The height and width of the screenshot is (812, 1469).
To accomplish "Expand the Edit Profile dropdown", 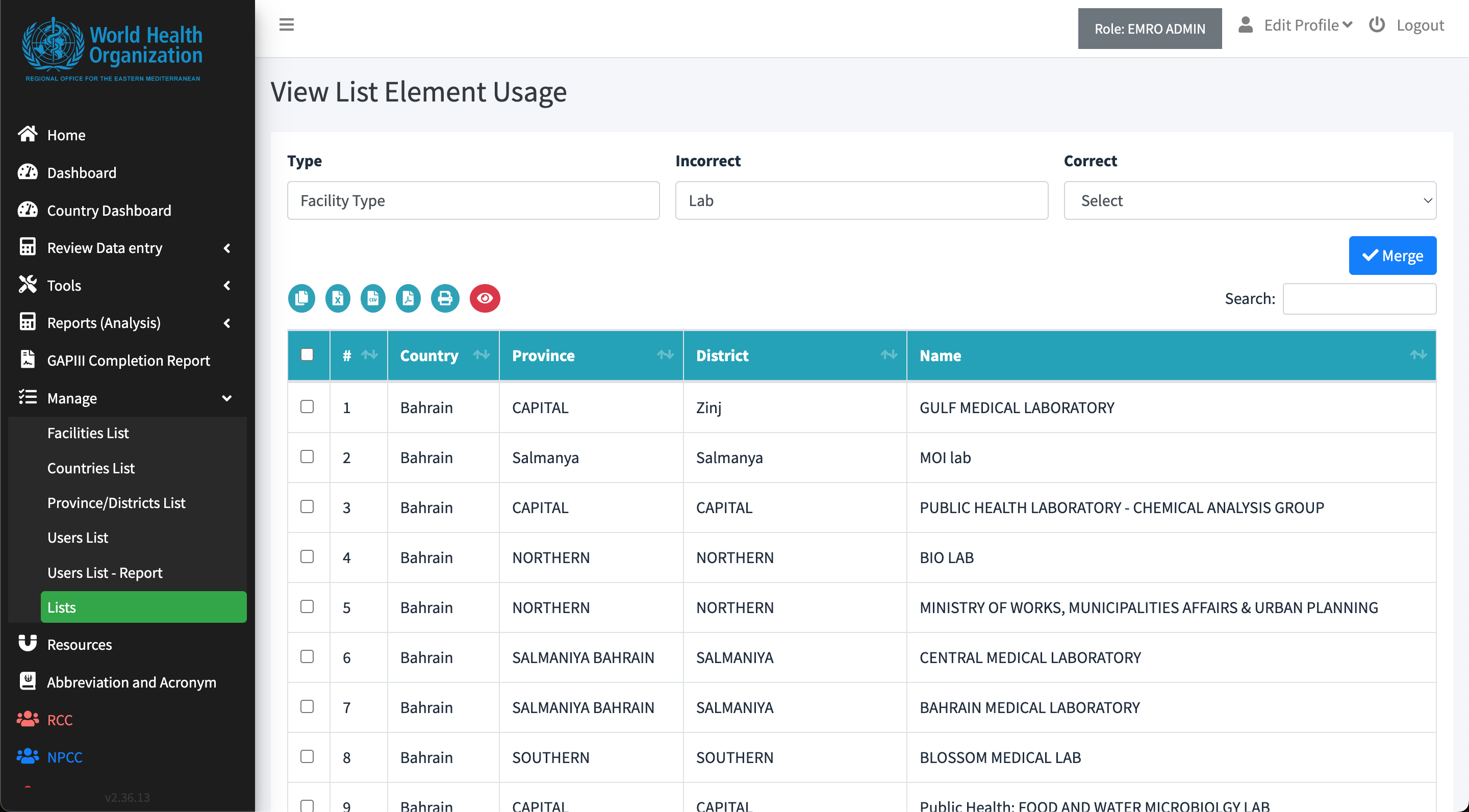I will coord(1308,25).
